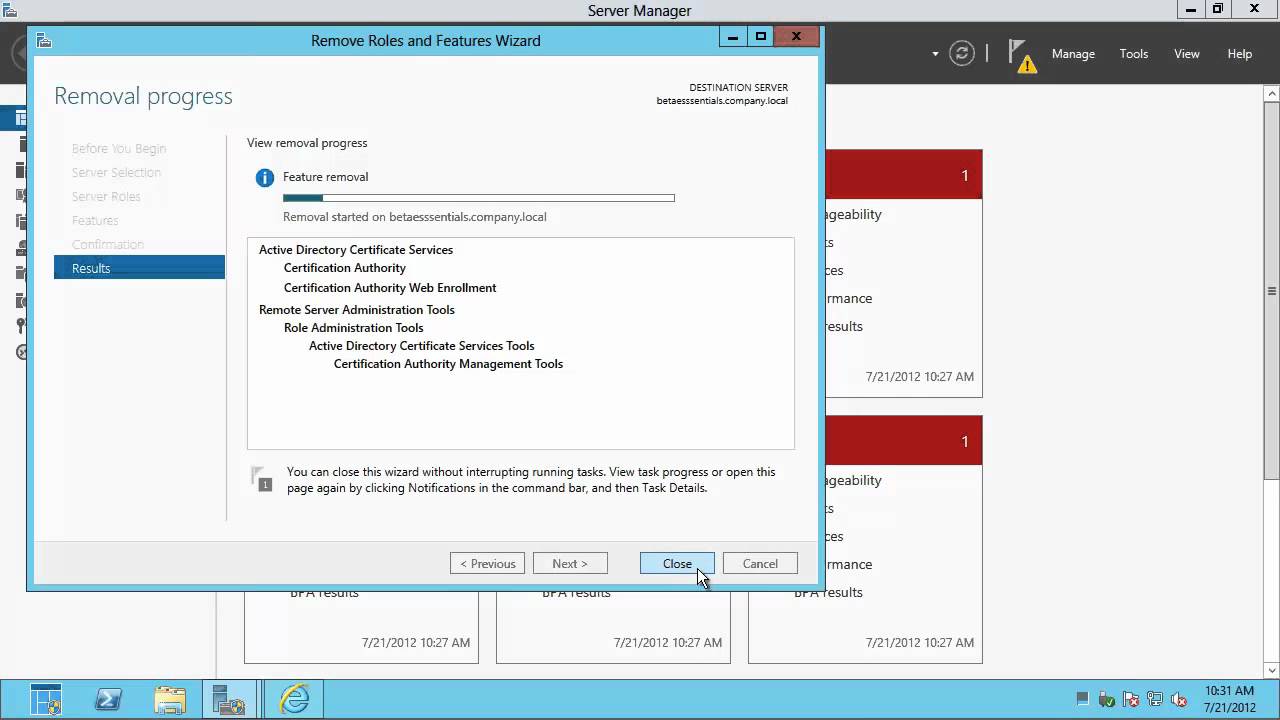Click the Cancel button in the wizard
The image size is (1280, 720).
(760, 564)
